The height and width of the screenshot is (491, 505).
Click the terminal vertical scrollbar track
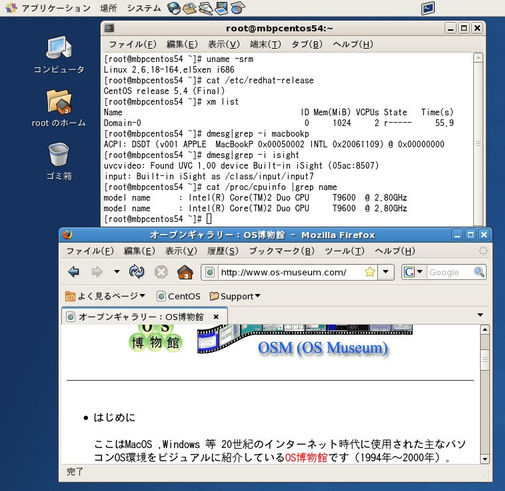(478, 144)
